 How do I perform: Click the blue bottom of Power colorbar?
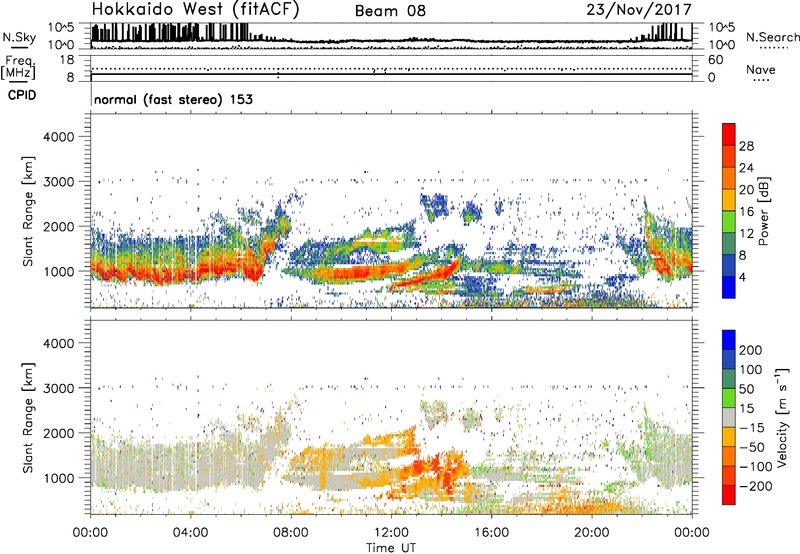729,287
